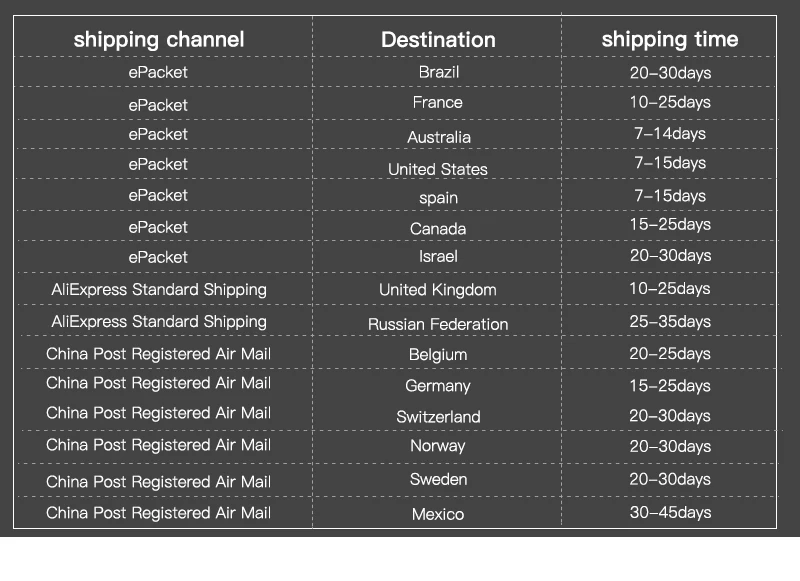Select the spain destination cell
The width and height of the screenshot is (800, 581).
click(438, 198)
